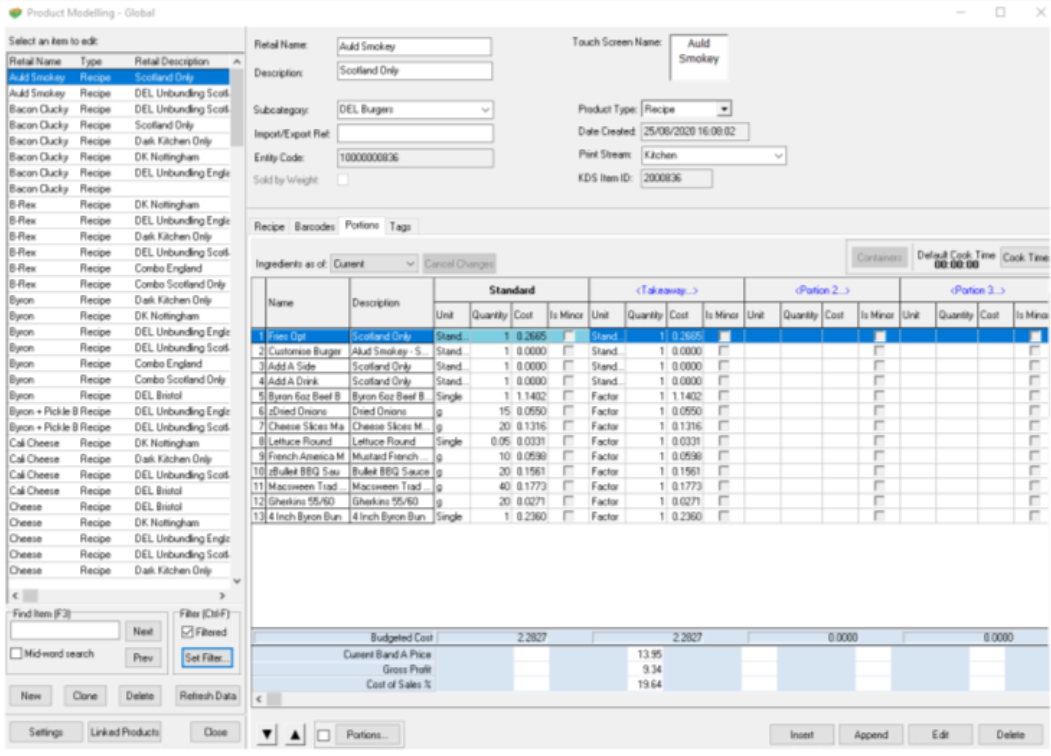Open the Print Stream dropdown
Image resolution: width=1051 pixels, height=756 pixels.
point(777,156)
